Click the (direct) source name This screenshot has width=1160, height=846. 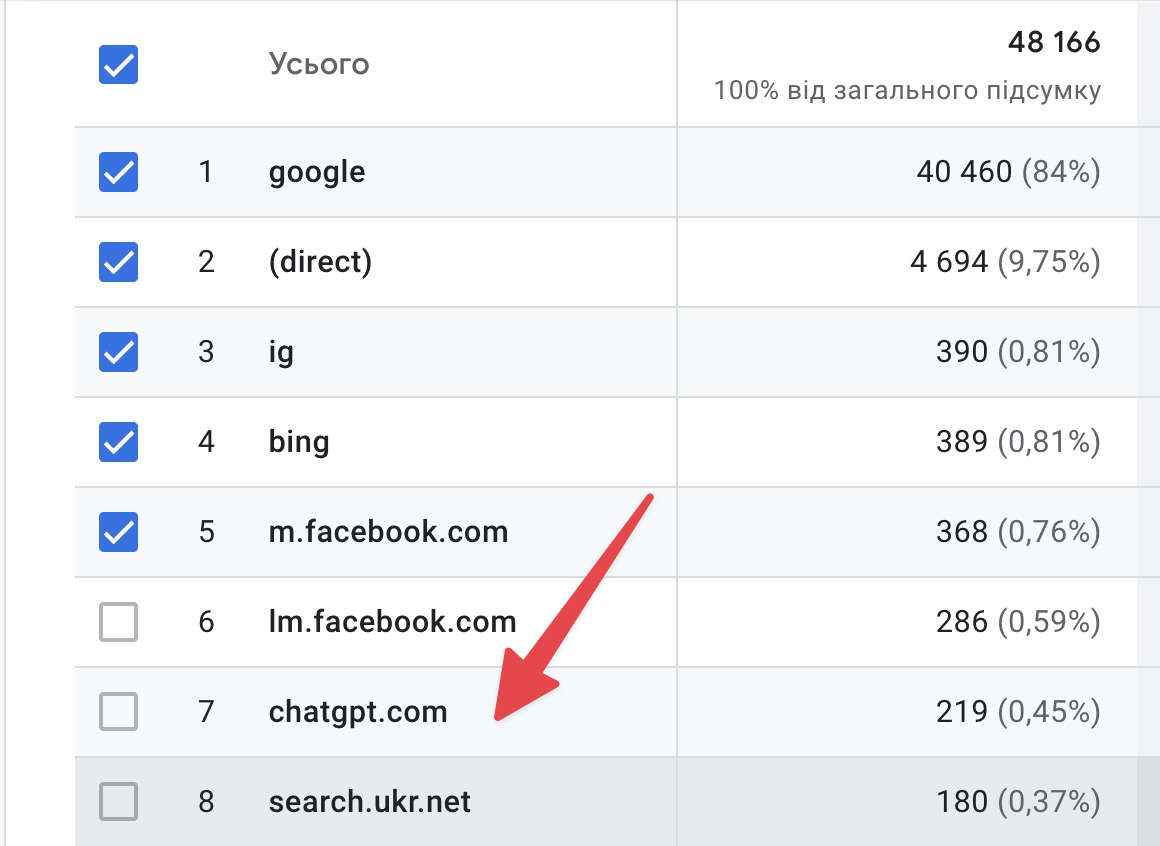coord(320,263)
